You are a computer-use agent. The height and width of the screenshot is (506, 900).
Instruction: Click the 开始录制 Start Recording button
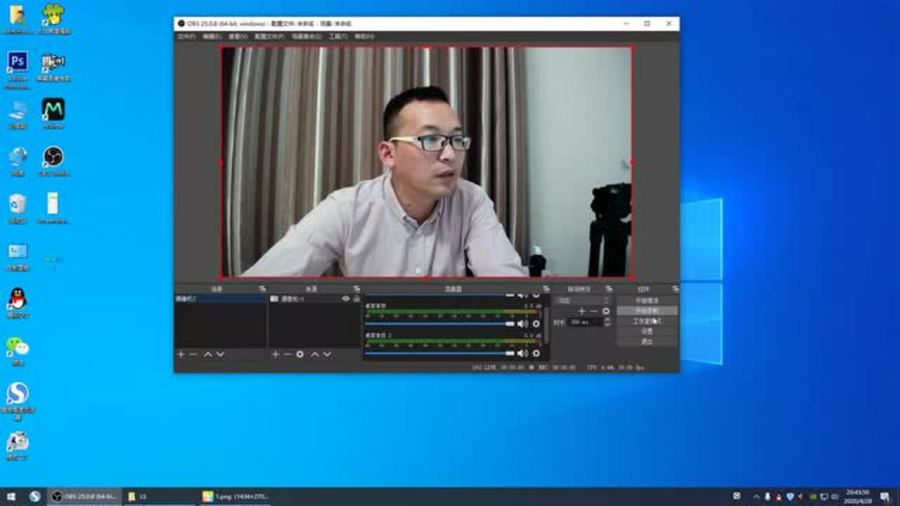tap(647, 311)
